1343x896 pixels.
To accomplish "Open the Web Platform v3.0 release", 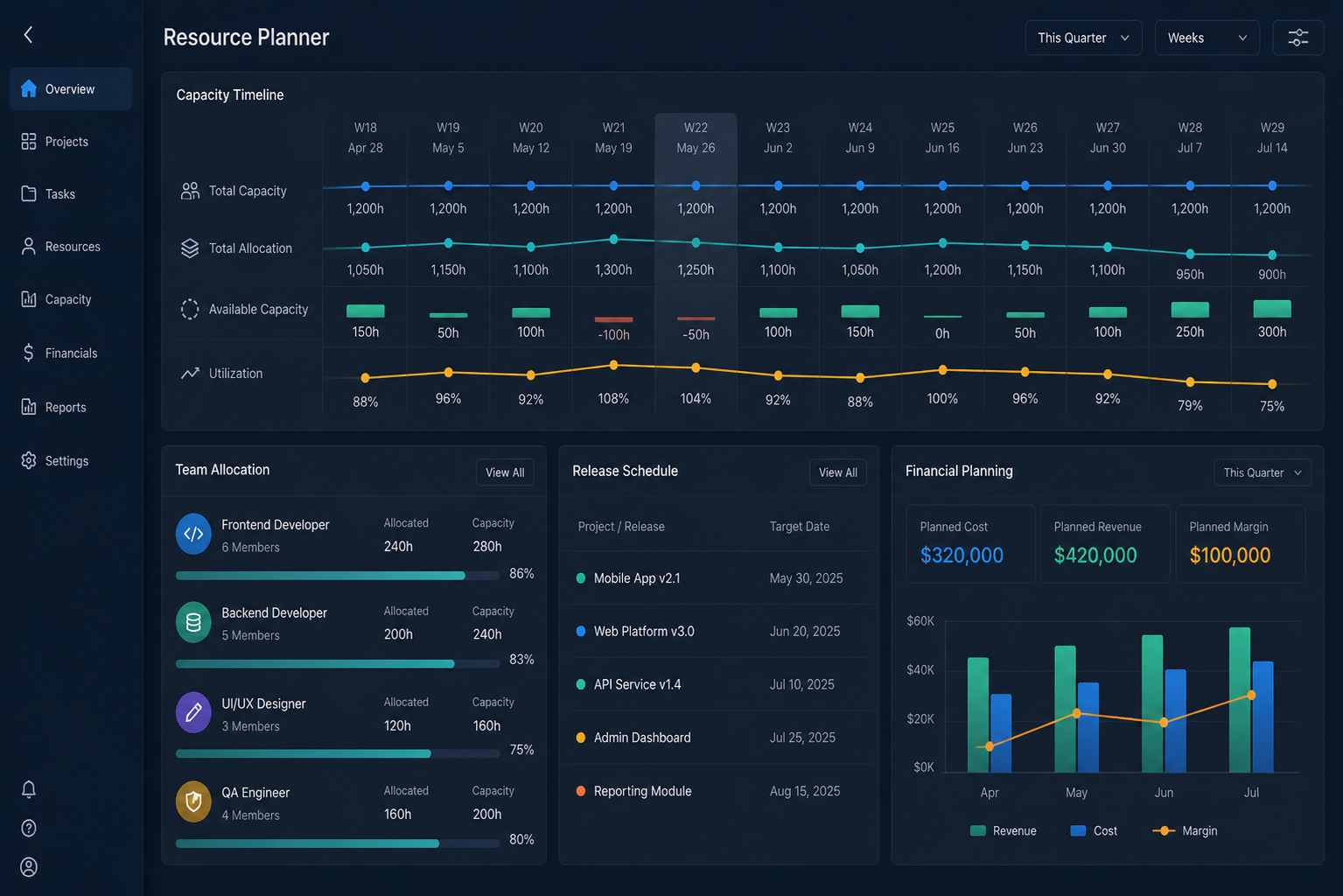I will point(717,631).
